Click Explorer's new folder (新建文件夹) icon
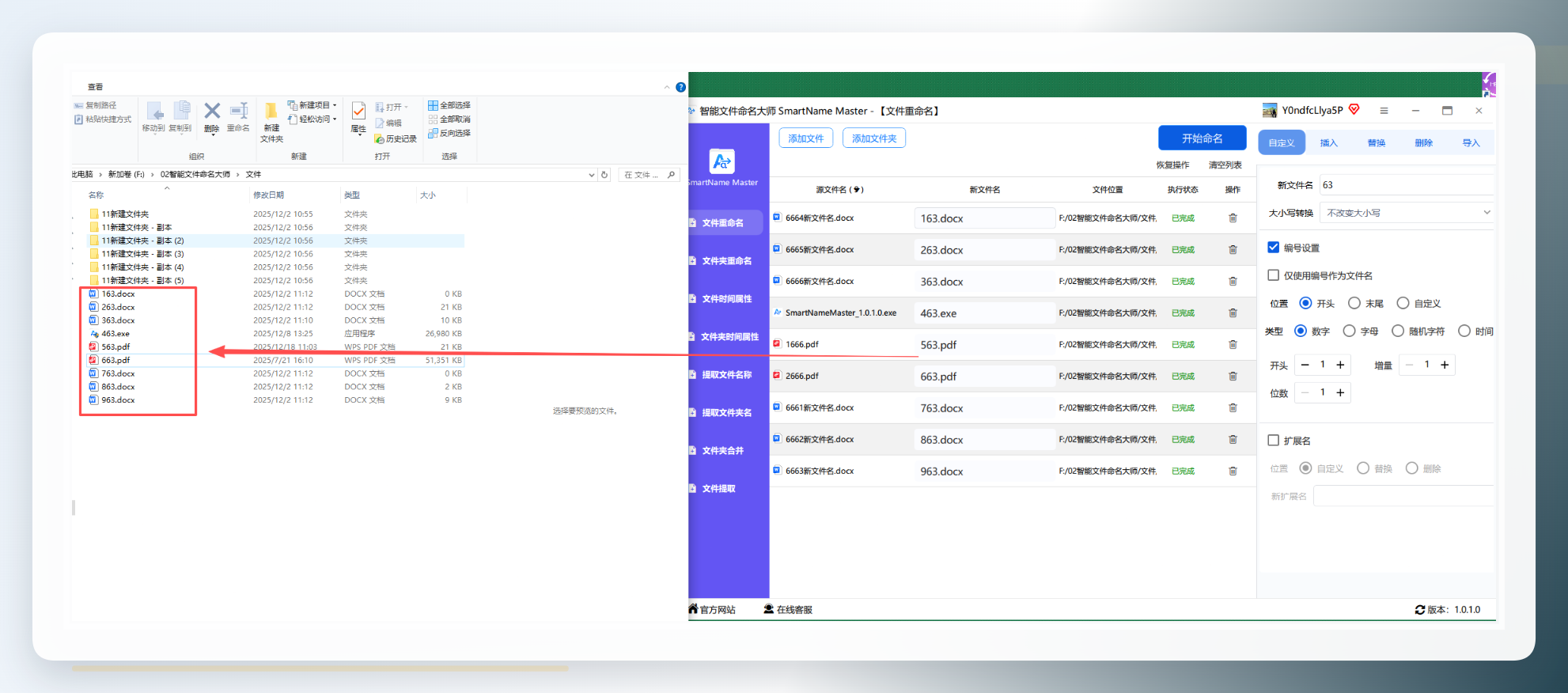 [x=271, y=111]
